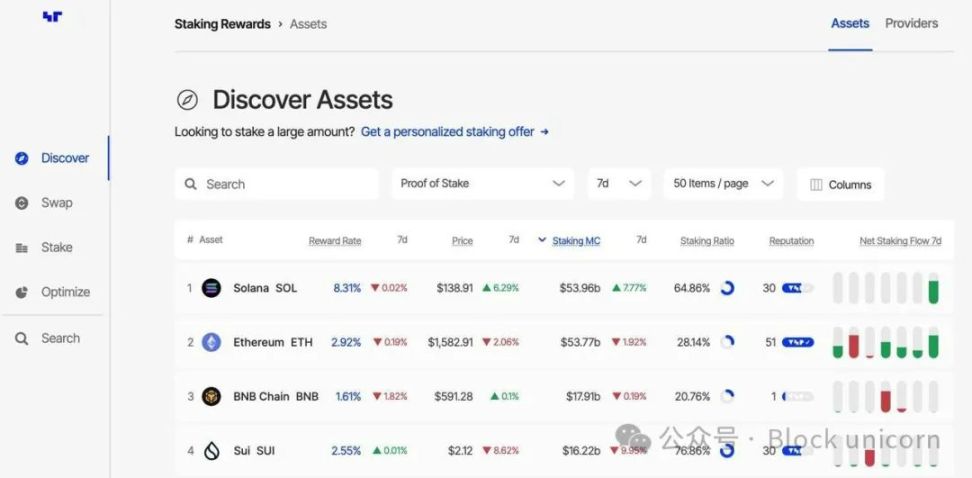Click the BNB Chain coin logo
The width and height of the screenshot is (972, 478).
pyautogui.click(x=211, y=396)
